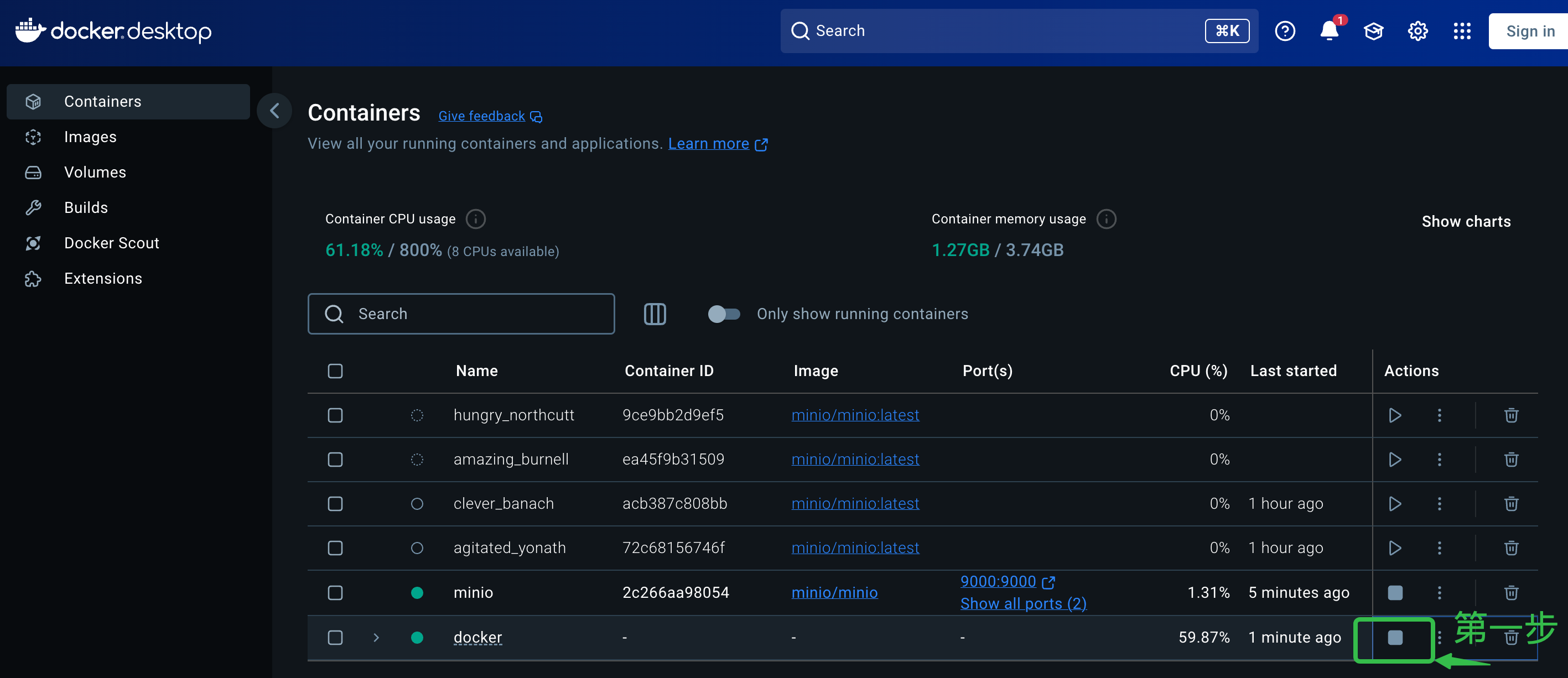Open more actions for amazing_burnell
Screen dimensions: 1568x678
pos(1439,460)
